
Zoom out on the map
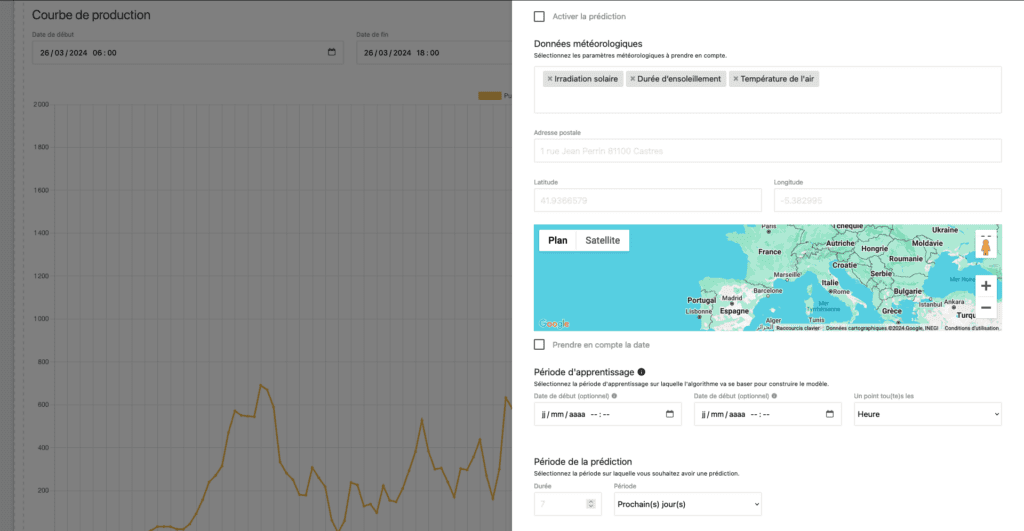click(985, 308)
